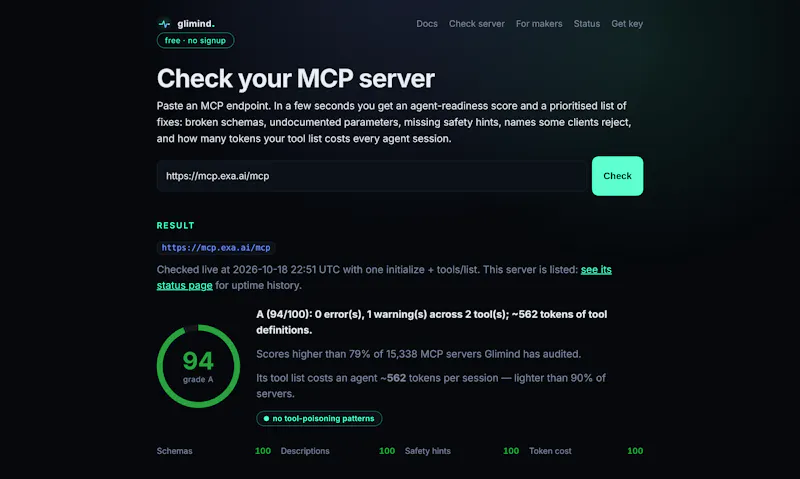Click the ~562 tokens per session text
800x479 pixels.
click(439, 378)
